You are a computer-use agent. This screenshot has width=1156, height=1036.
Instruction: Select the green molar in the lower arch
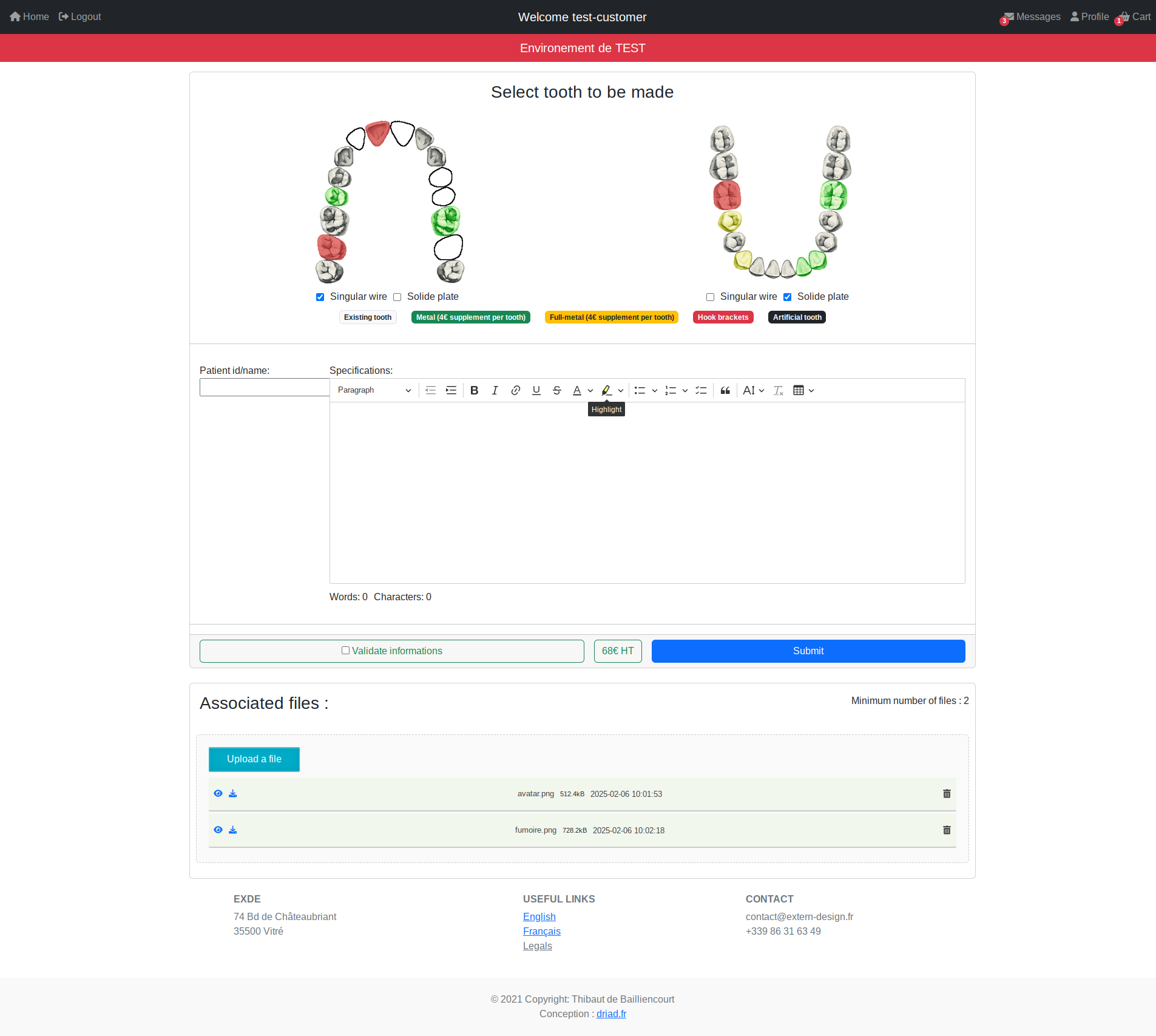pos(833,195)
